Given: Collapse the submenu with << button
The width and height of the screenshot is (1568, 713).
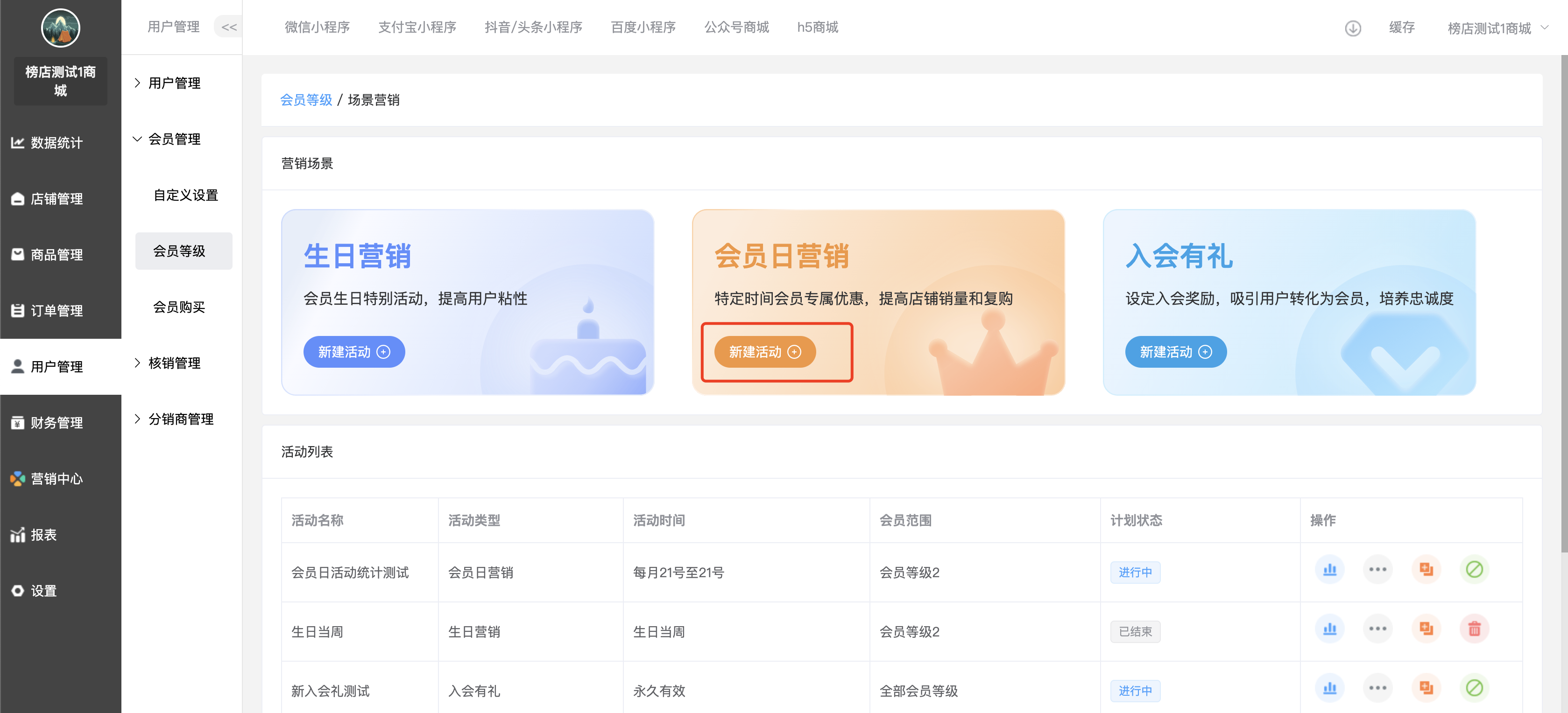Looking at the screenshot, I should pos(229,27).
